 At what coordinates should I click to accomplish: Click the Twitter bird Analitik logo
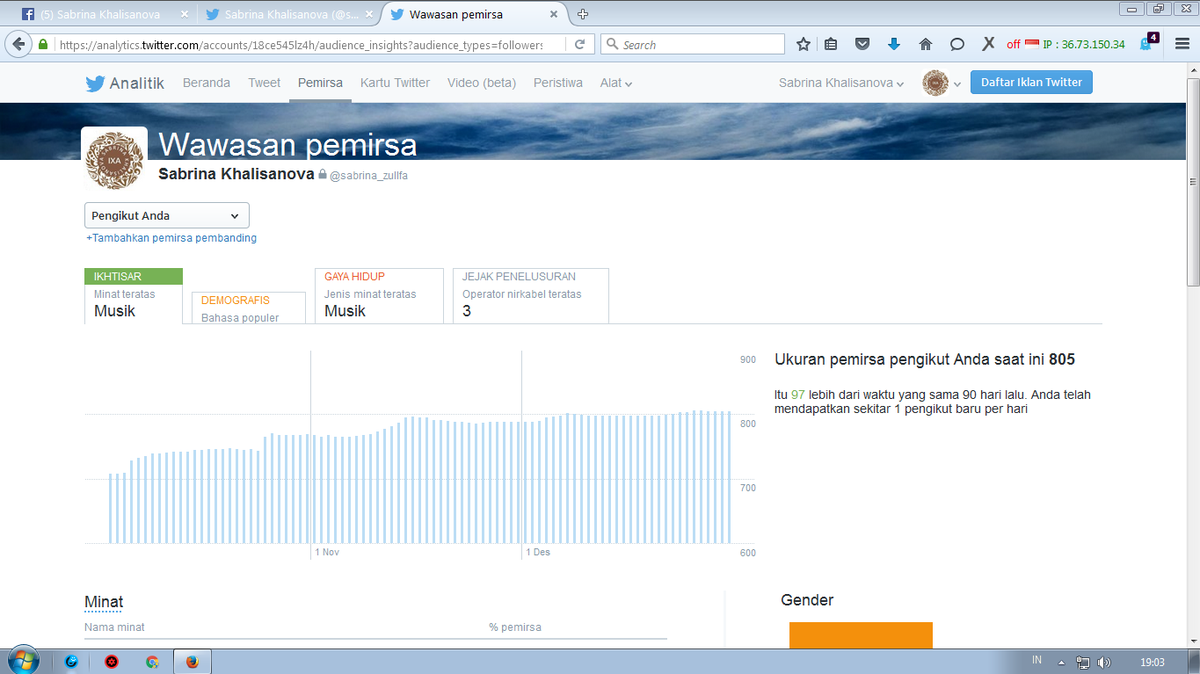click(124, 83)
